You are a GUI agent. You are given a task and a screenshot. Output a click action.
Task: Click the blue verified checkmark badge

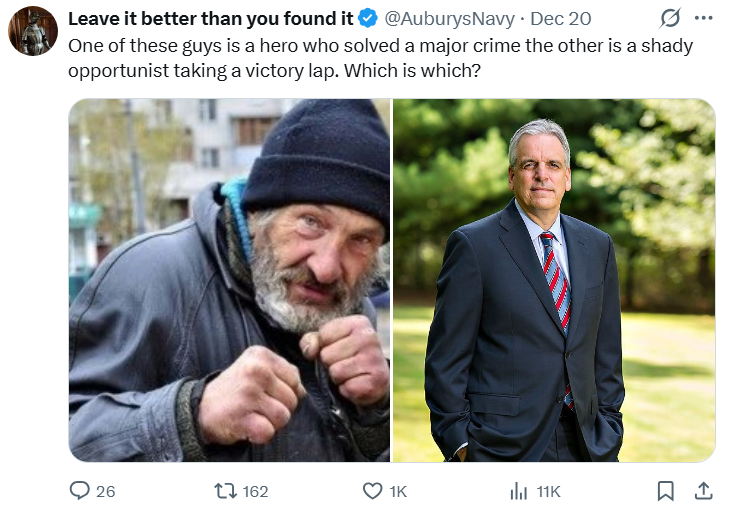(x=369, y=19)
